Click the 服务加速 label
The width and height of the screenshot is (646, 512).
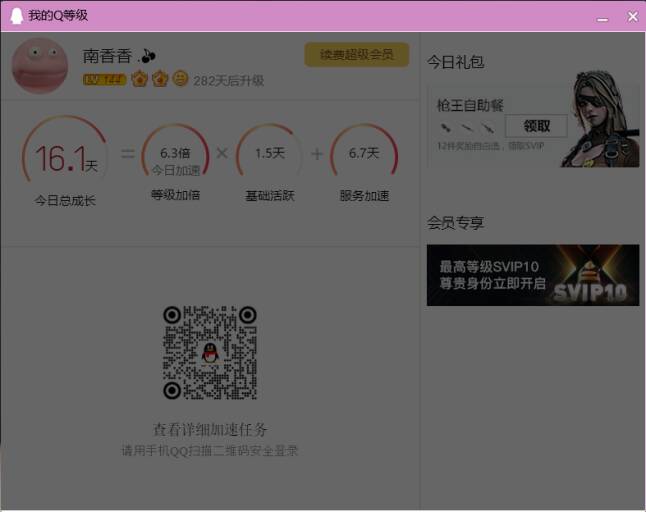click(364, 195)
